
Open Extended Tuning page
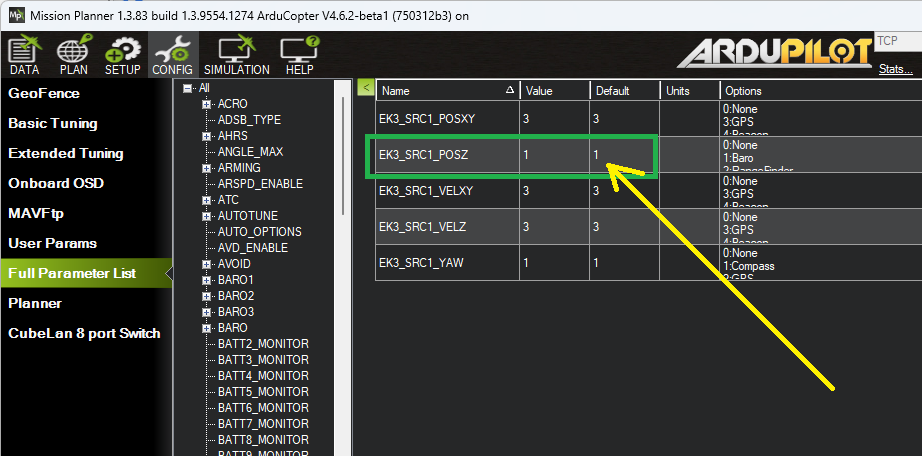click(x=66, y=153)
